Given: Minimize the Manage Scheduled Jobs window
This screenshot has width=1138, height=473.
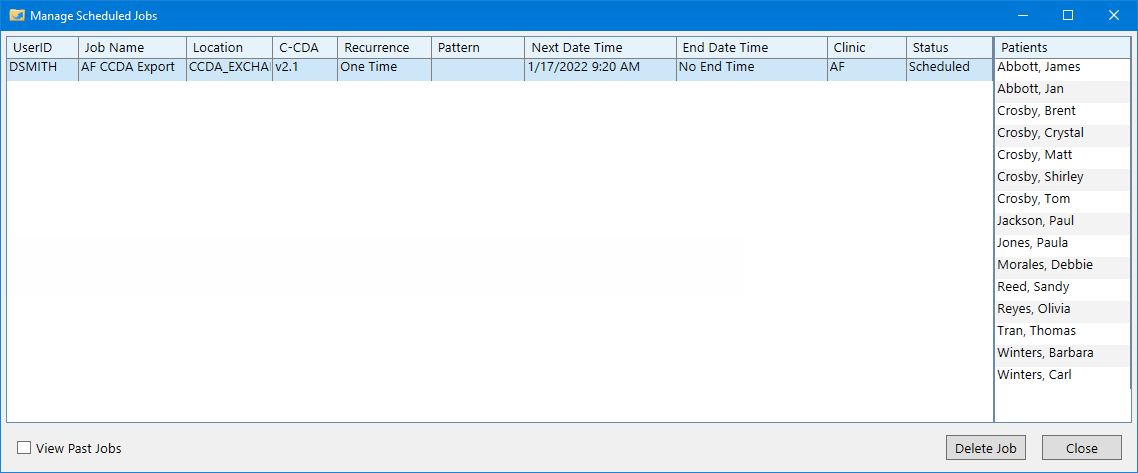Looking at the screenshot, I should (x=1021, y=15).
